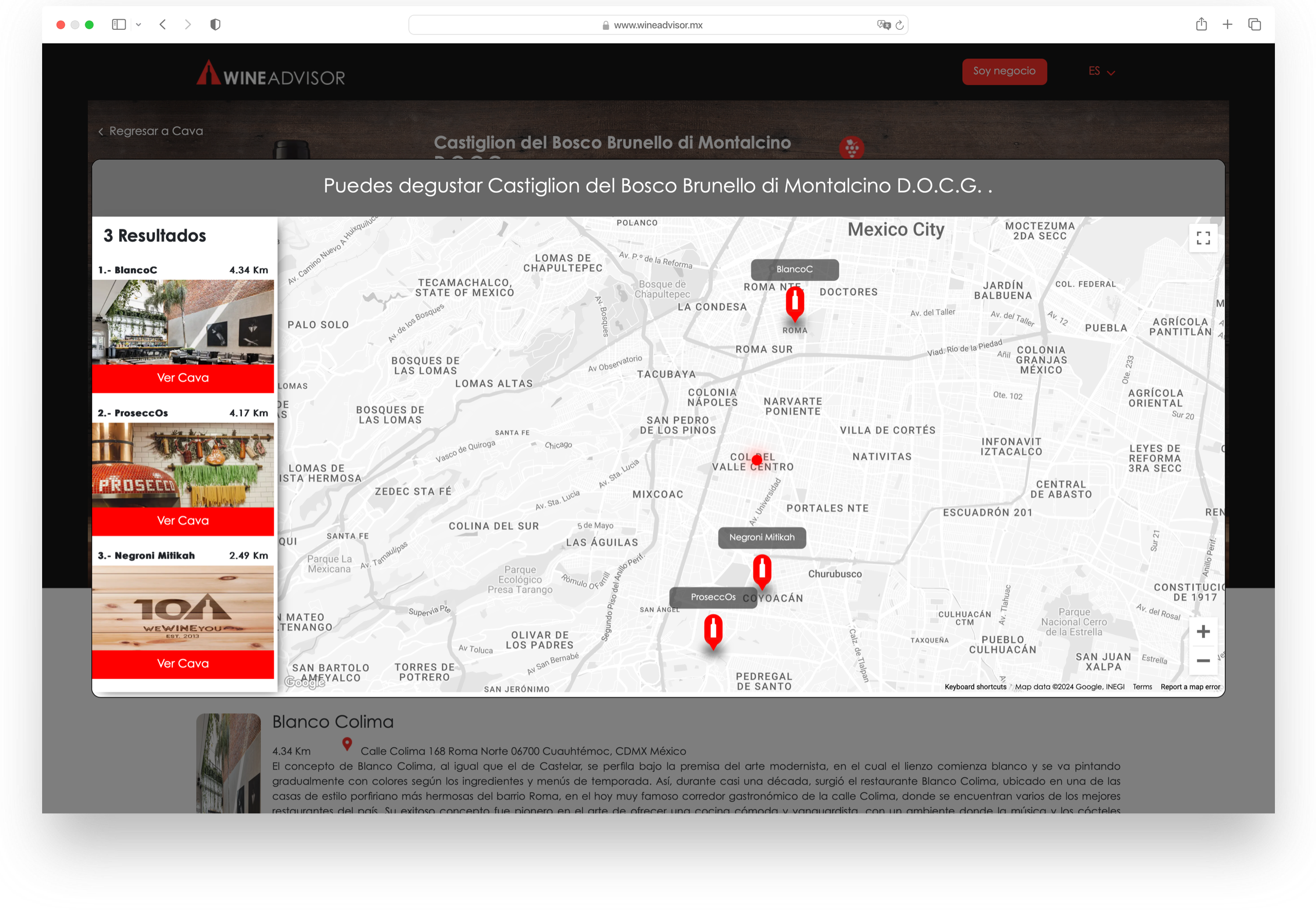This screenshot has height=915, width=1316.
Task: Open the ES language dropdown
Action: [1101, 71]
